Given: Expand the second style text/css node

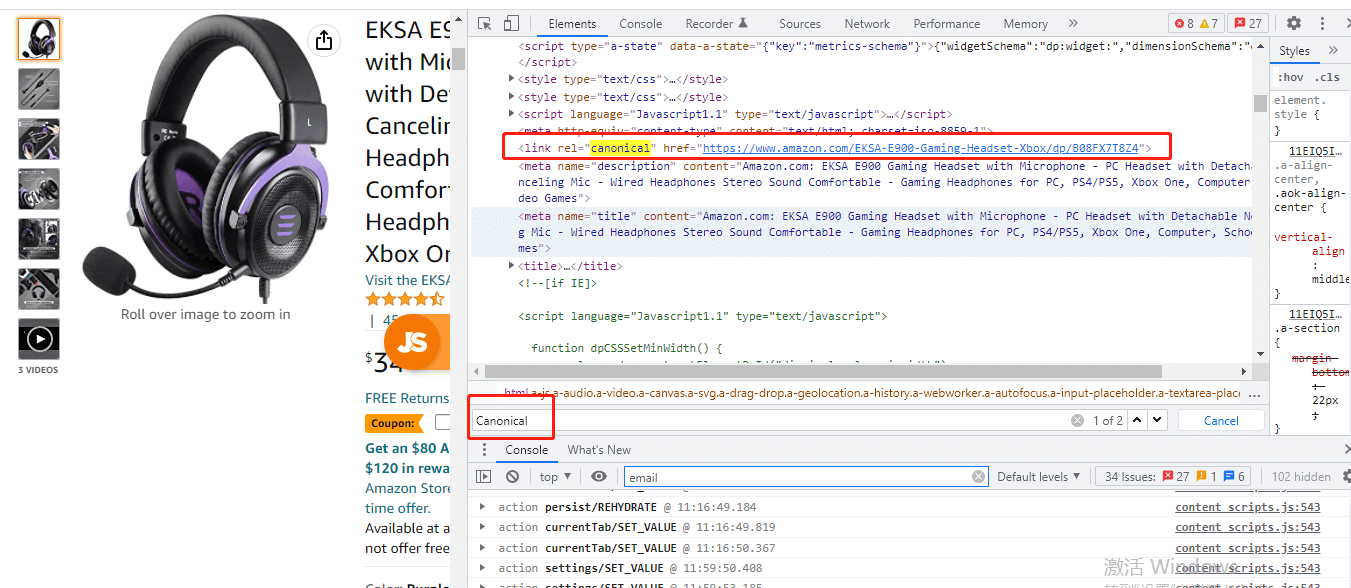Looking at the screenshot, I should coord(513,97).
